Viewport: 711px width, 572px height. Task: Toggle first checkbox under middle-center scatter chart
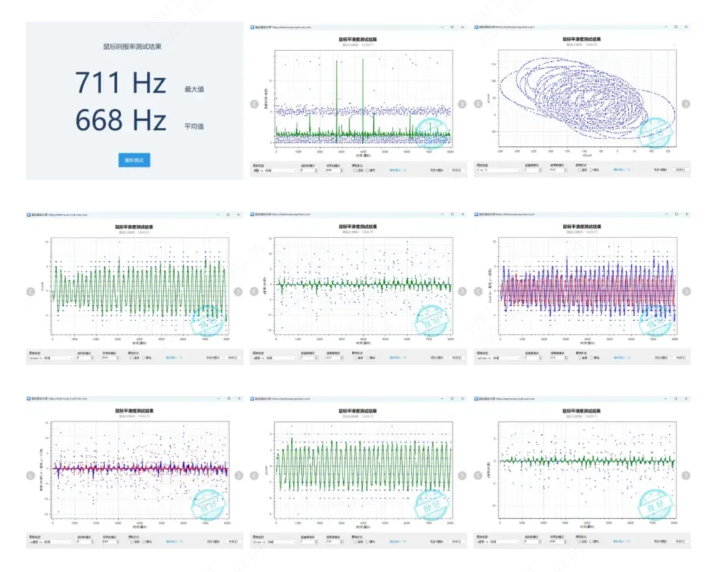[354, 359]
